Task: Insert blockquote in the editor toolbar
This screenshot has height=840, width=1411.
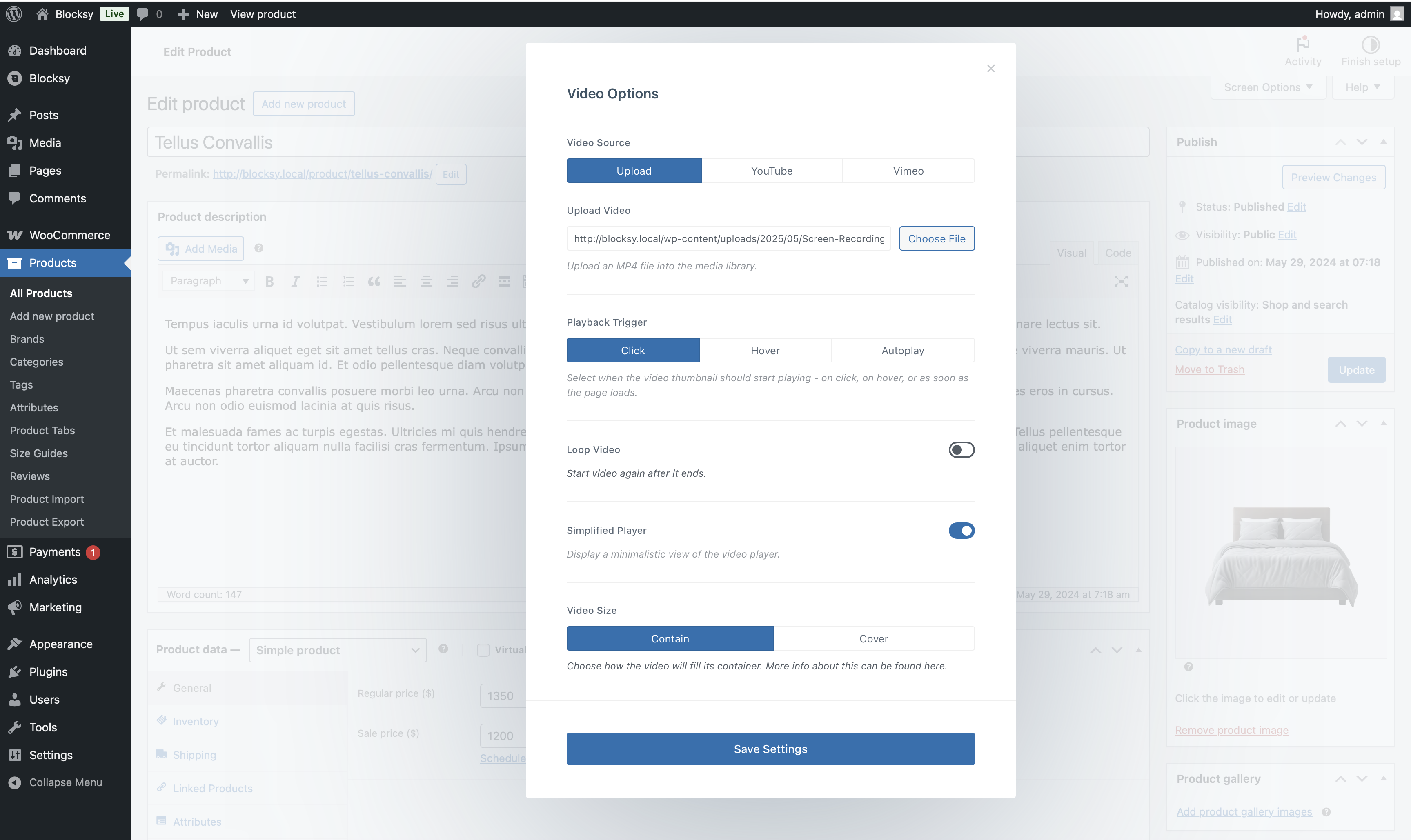Action: pyautogui.click(x=374, y=281)
